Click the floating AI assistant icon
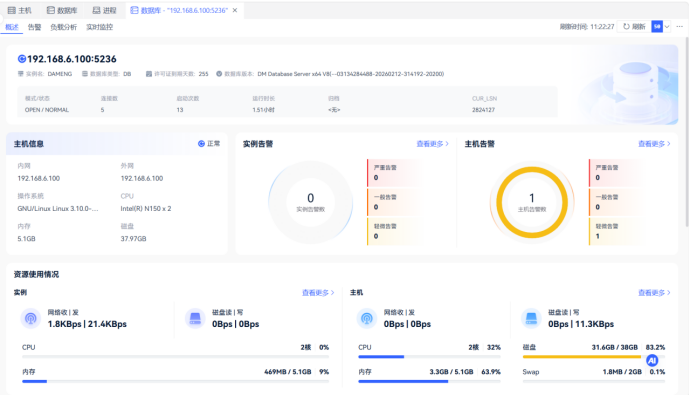691x395 pixels. [652, 360]
